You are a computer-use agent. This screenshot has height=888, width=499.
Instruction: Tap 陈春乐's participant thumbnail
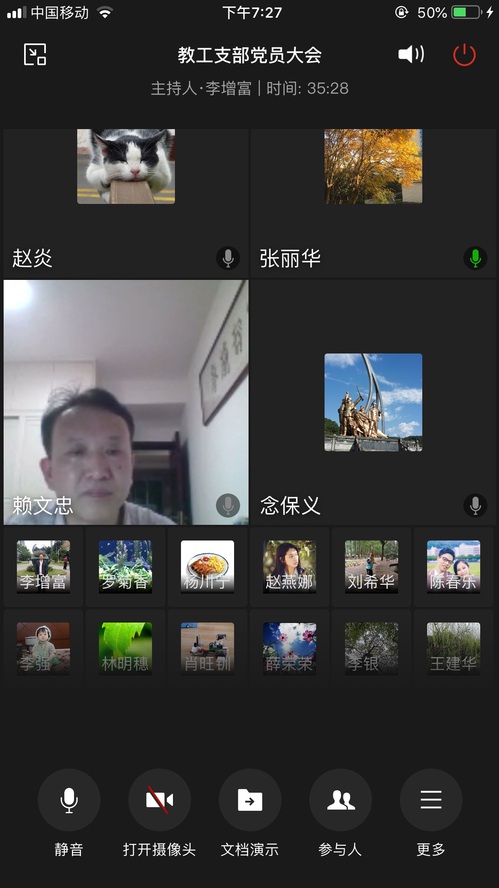point(454,567)
